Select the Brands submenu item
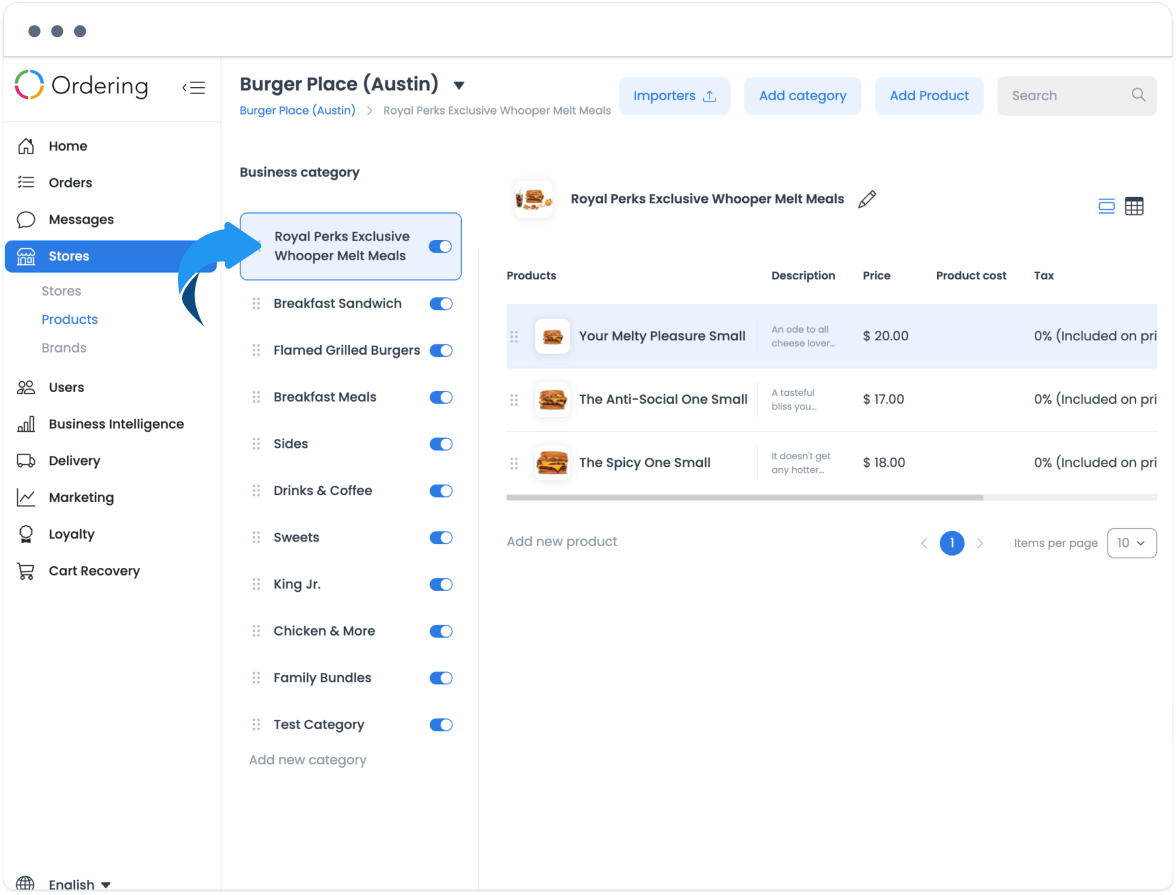This screenshot has width=1176, height=895. click(64, 348)
